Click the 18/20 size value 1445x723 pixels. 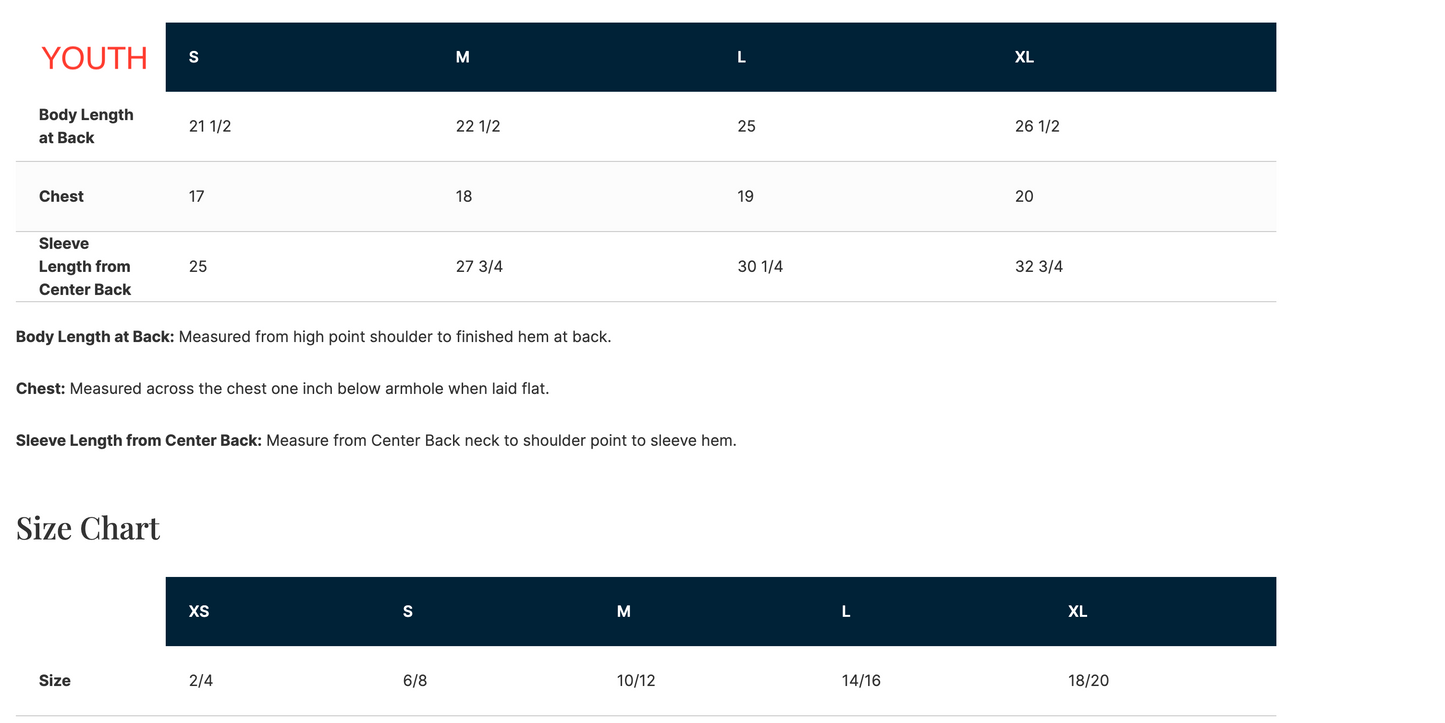(x=1088, y=680)
